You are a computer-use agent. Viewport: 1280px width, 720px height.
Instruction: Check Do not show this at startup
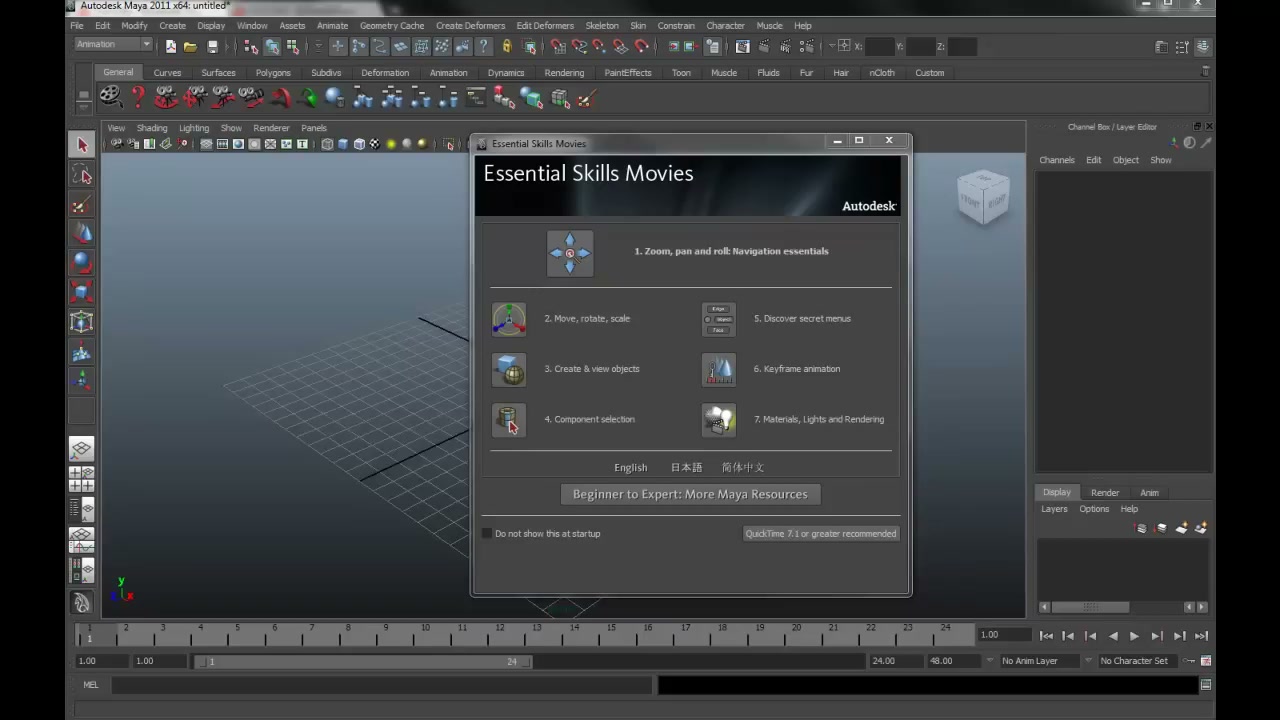(487, 534)
